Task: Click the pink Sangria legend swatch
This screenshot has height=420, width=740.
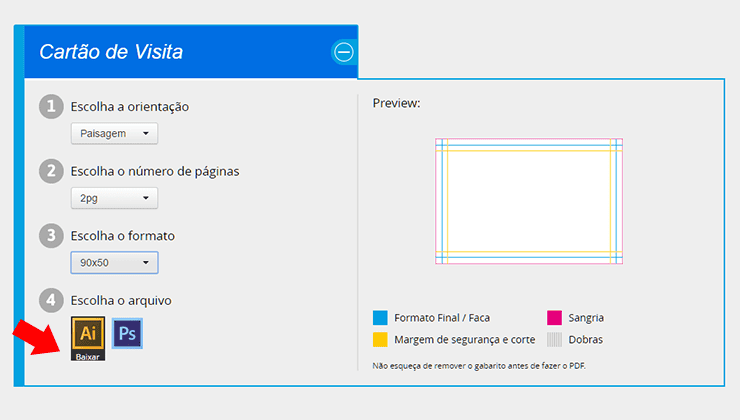Action: tap(554, 318)
